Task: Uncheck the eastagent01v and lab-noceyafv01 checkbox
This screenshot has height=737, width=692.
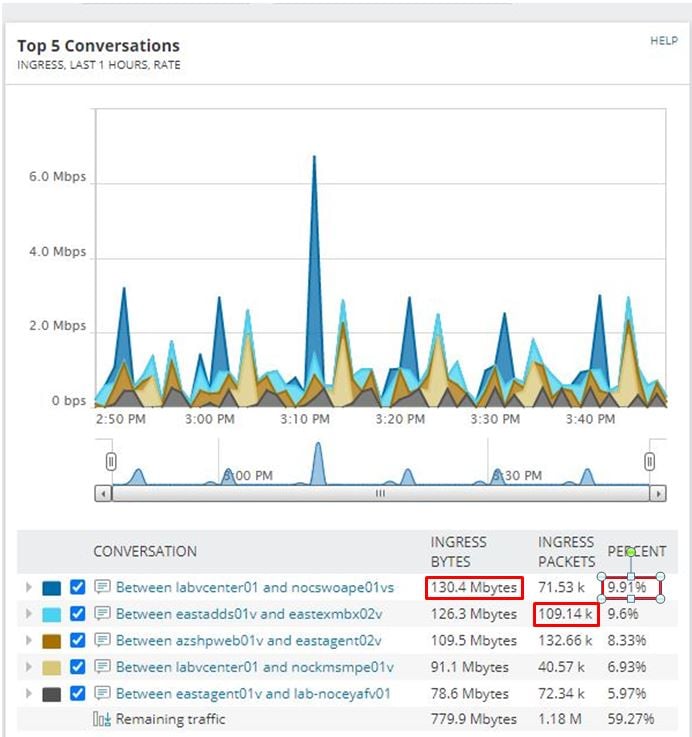Action: pos(78,694)
